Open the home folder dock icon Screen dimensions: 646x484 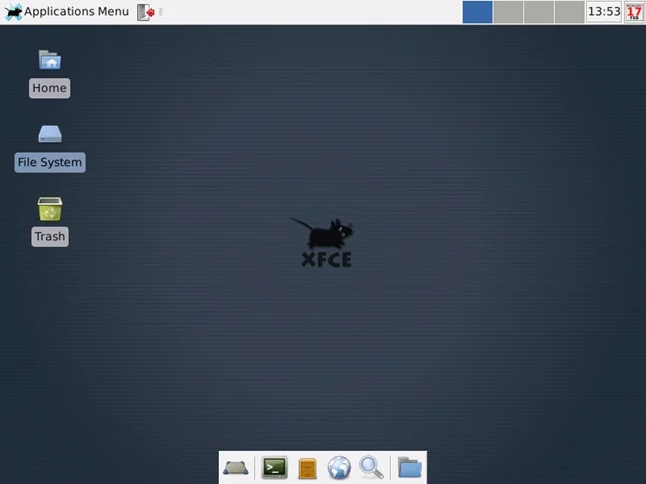pyautogui.click(x=410, y=468)
